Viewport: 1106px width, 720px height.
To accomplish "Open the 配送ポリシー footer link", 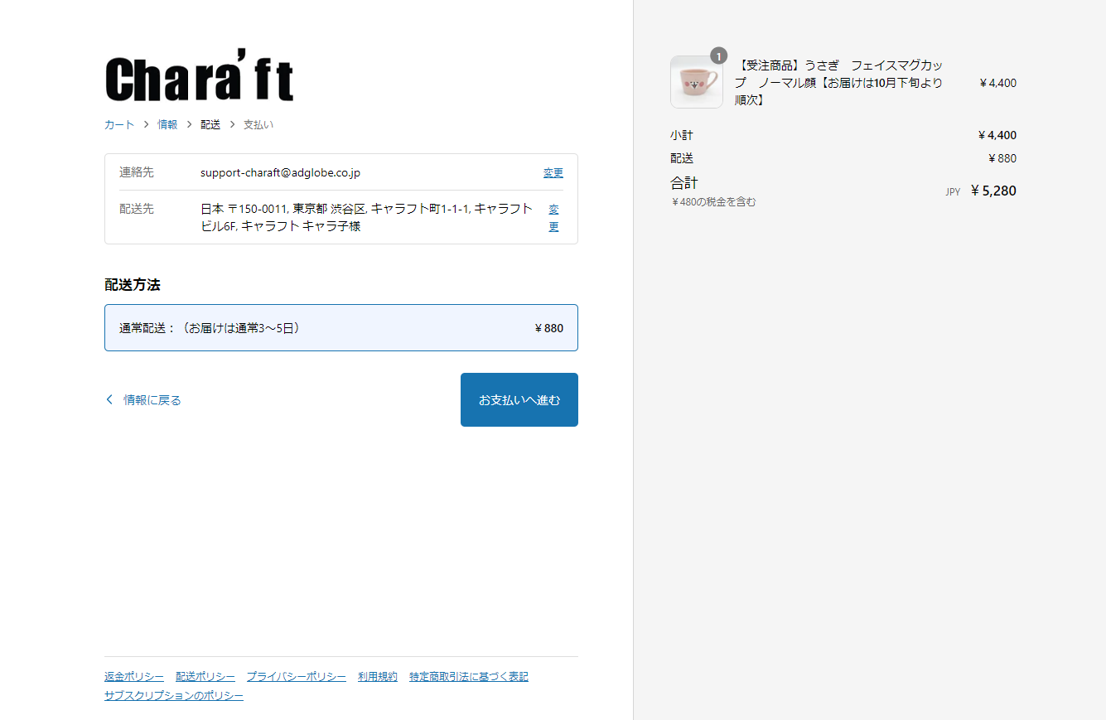I will (x=205, y=677).
